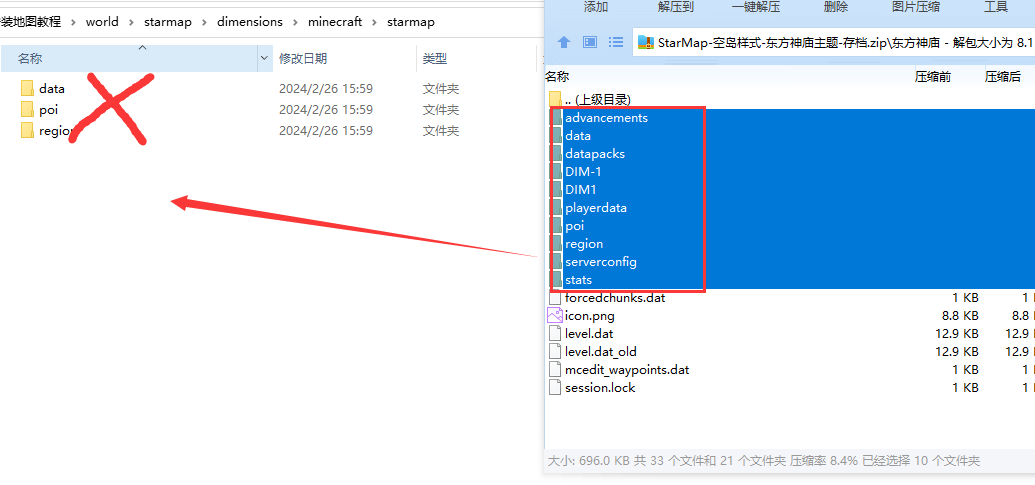The image size is (1035, 485).
Task: Click the 一键解压 button
Action: click(x=755, y=7)
